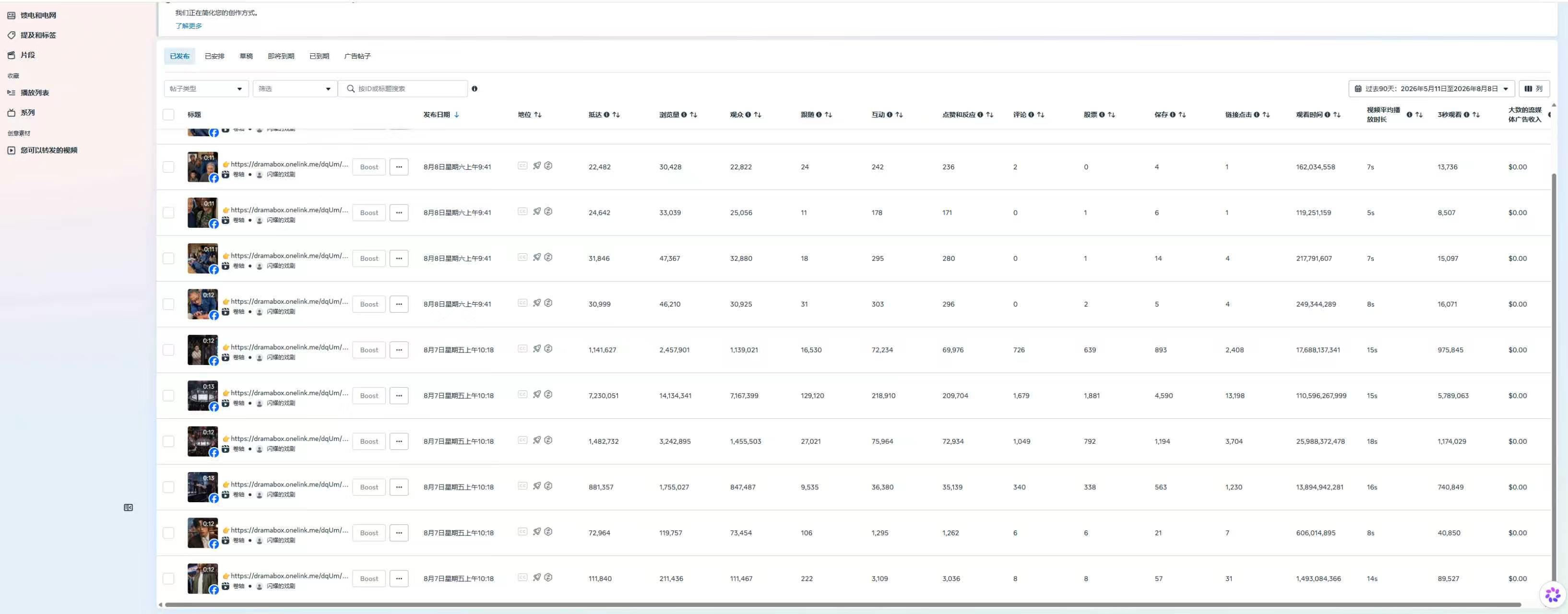Click the info icon beside 链接点击
Image resolution: width=1568 pixels, height=614 pixels.
pos(1256,114)
